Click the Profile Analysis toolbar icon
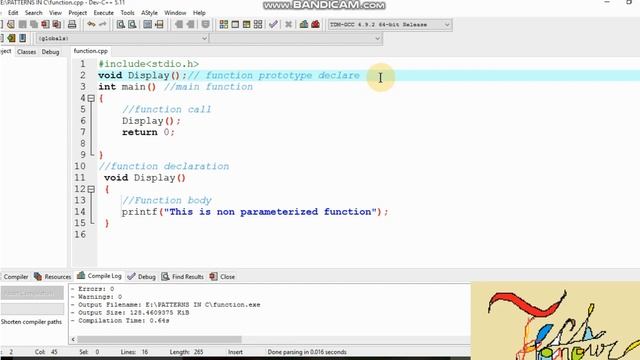Screen dimensions: 640x360 [x=304, y=24]
